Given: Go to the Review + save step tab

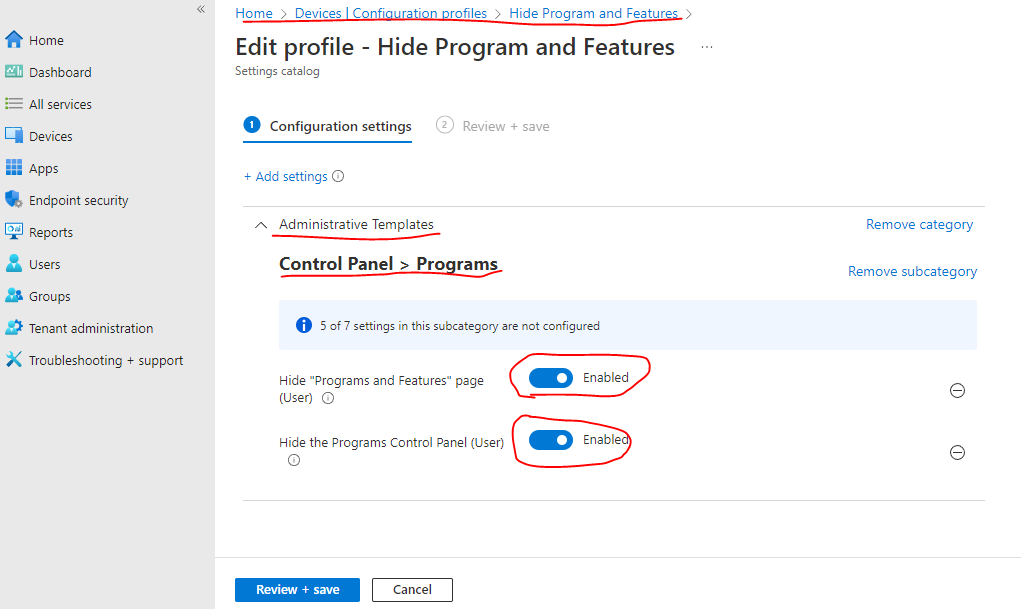Looking at the screenshot, I should point(493,126).
